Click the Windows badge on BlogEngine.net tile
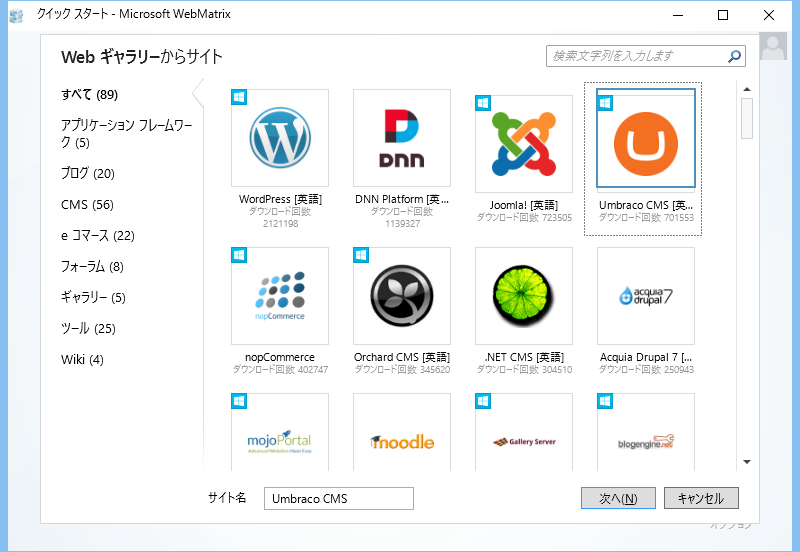 (605, 401)
